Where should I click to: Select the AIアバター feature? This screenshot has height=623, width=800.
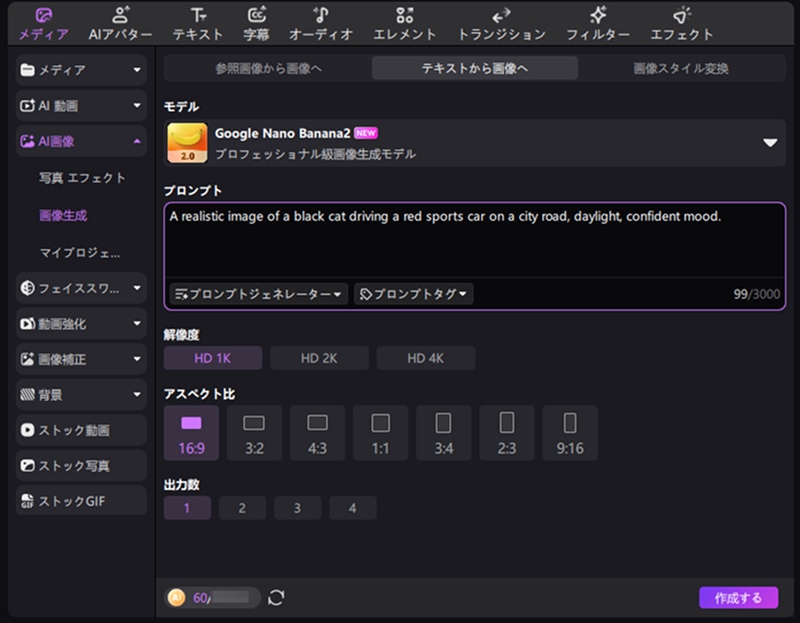[x=120, y=22]
